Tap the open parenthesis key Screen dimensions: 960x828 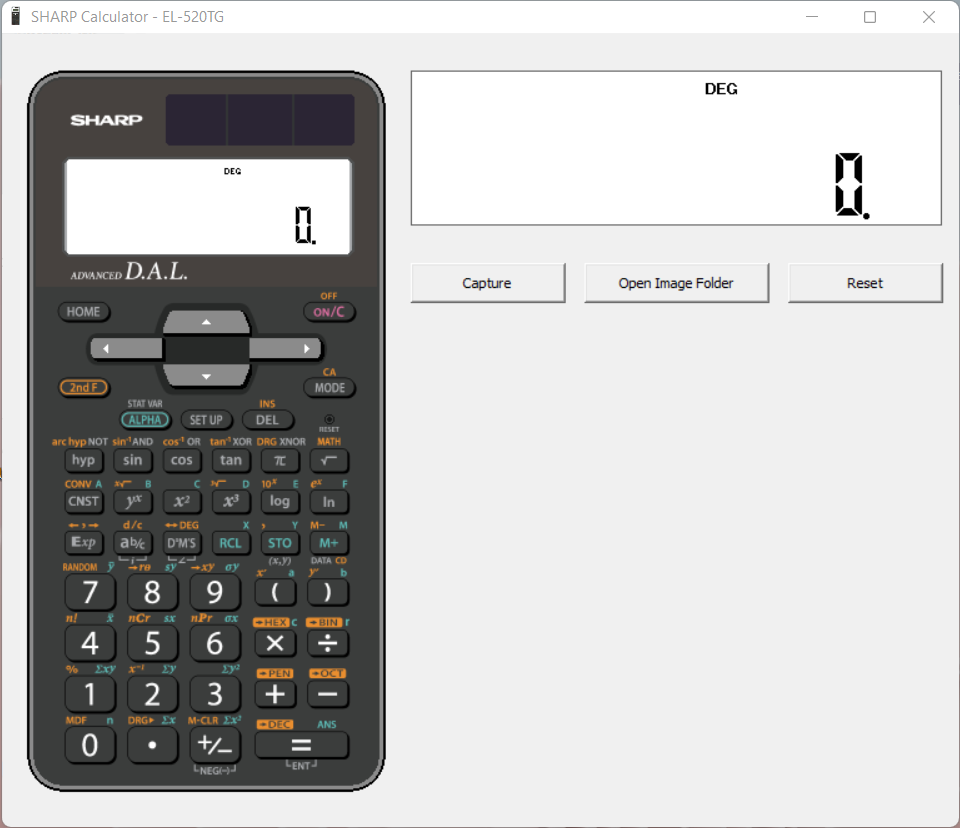coord(275,593)
